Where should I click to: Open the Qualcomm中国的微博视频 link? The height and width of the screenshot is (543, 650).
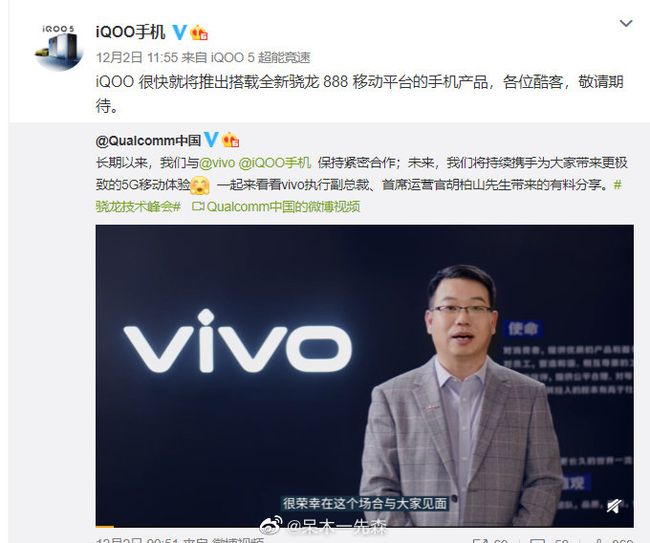[x=283, y=206]
